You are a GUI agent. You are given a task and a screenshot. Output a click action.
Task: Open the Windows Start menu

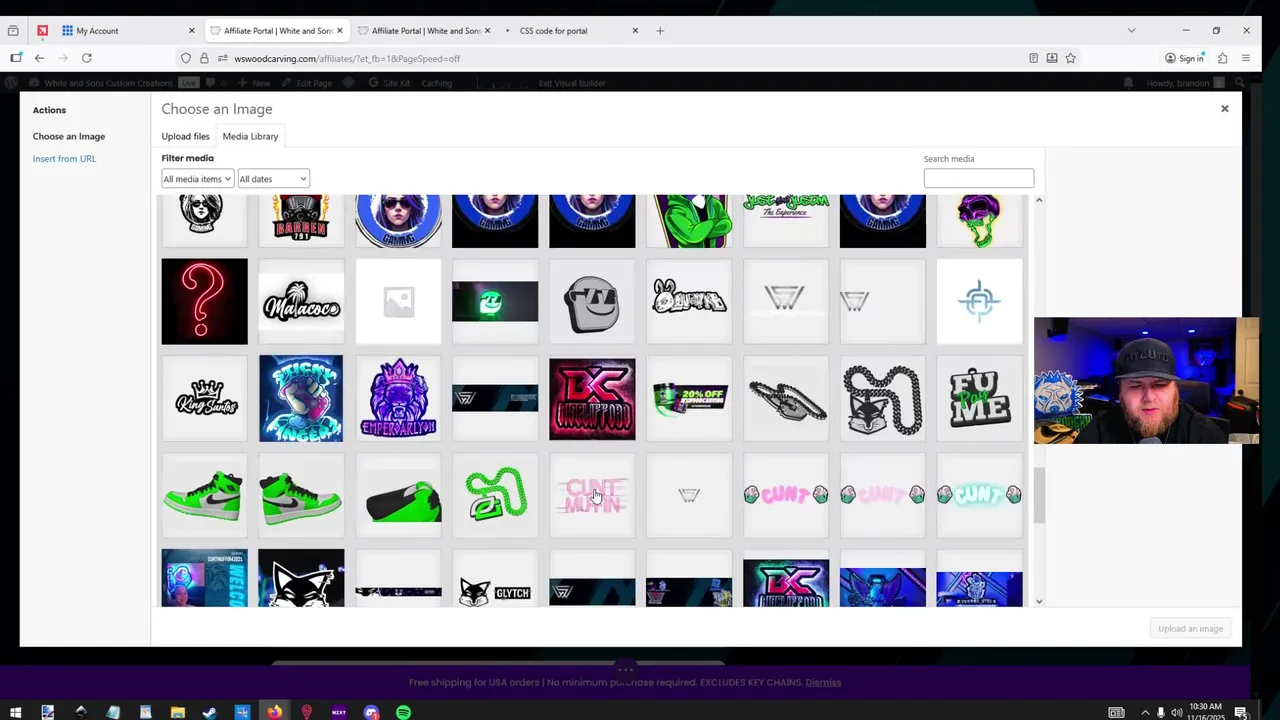coord(15,712)
